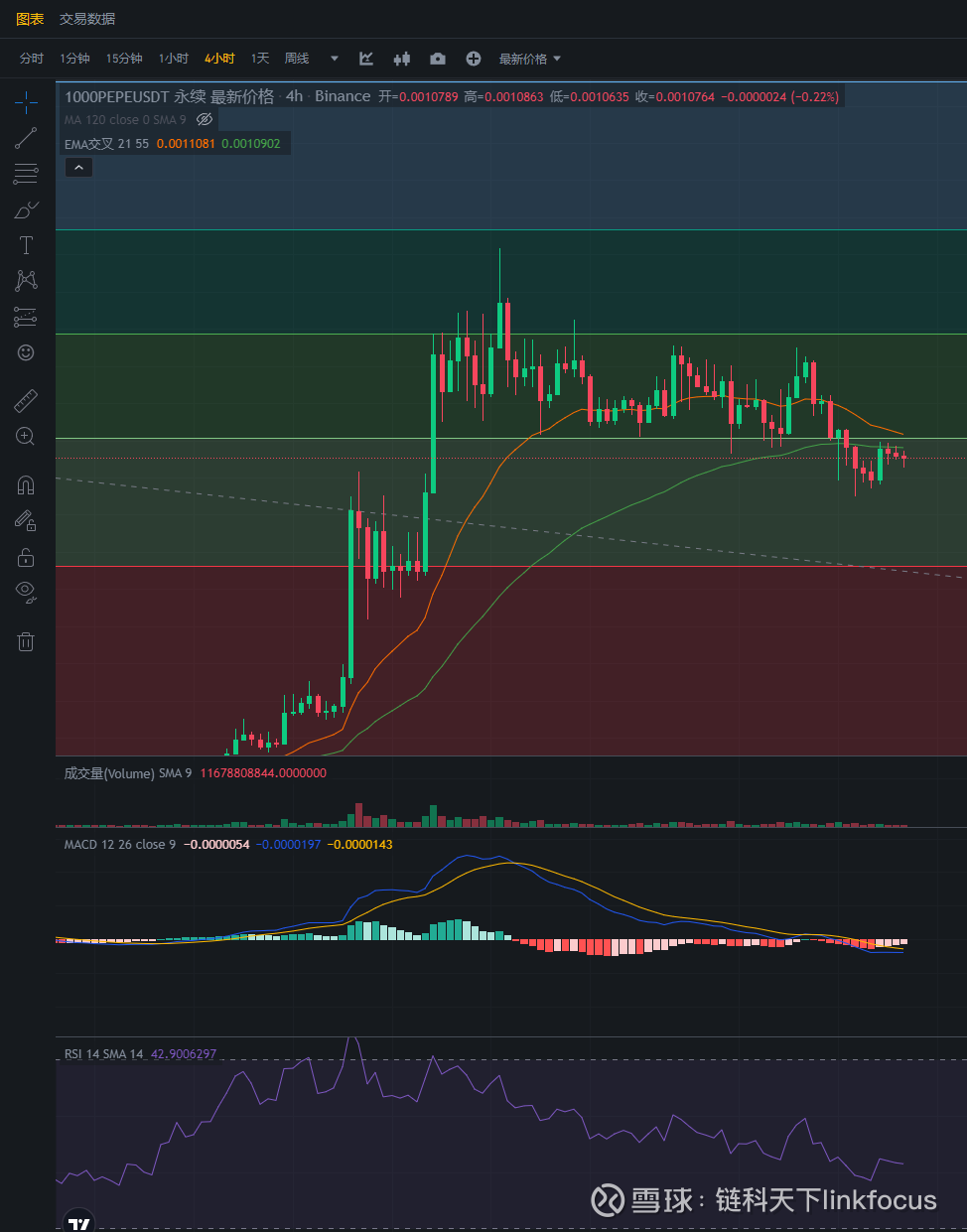Take a chart snapshot with camera icon
Image resolution: width=967 pixels, height=1232 pixels.
438,59
